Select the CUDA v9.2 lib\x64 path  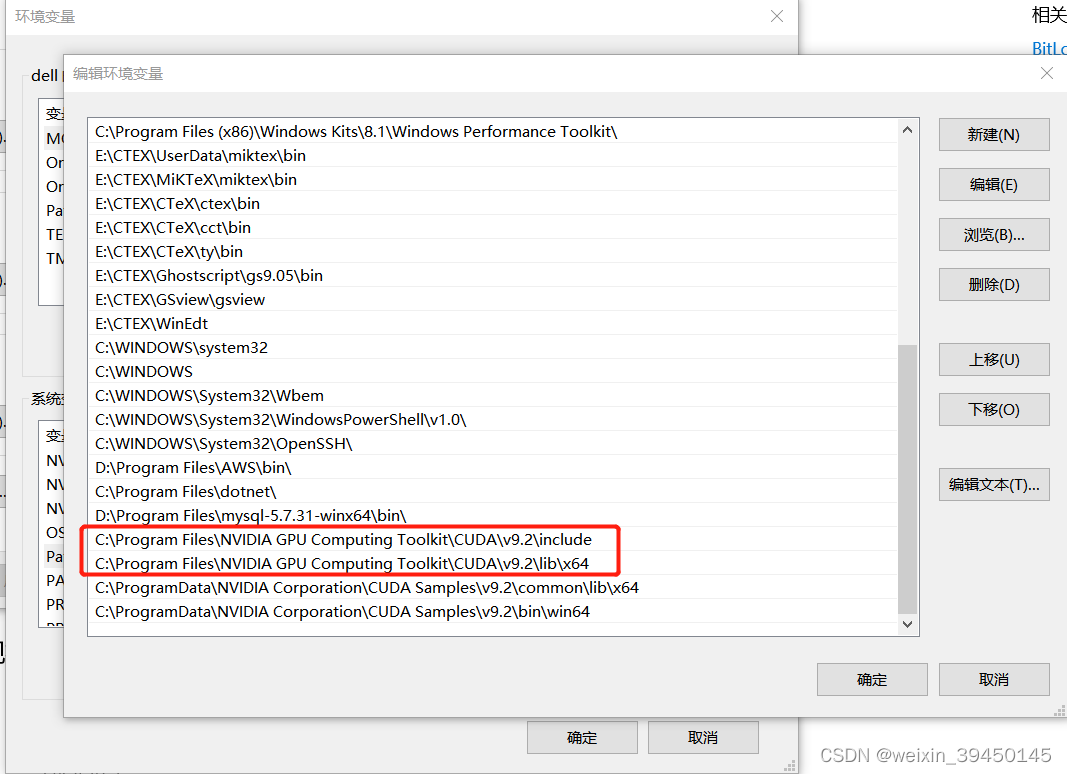tap(493, 564)
